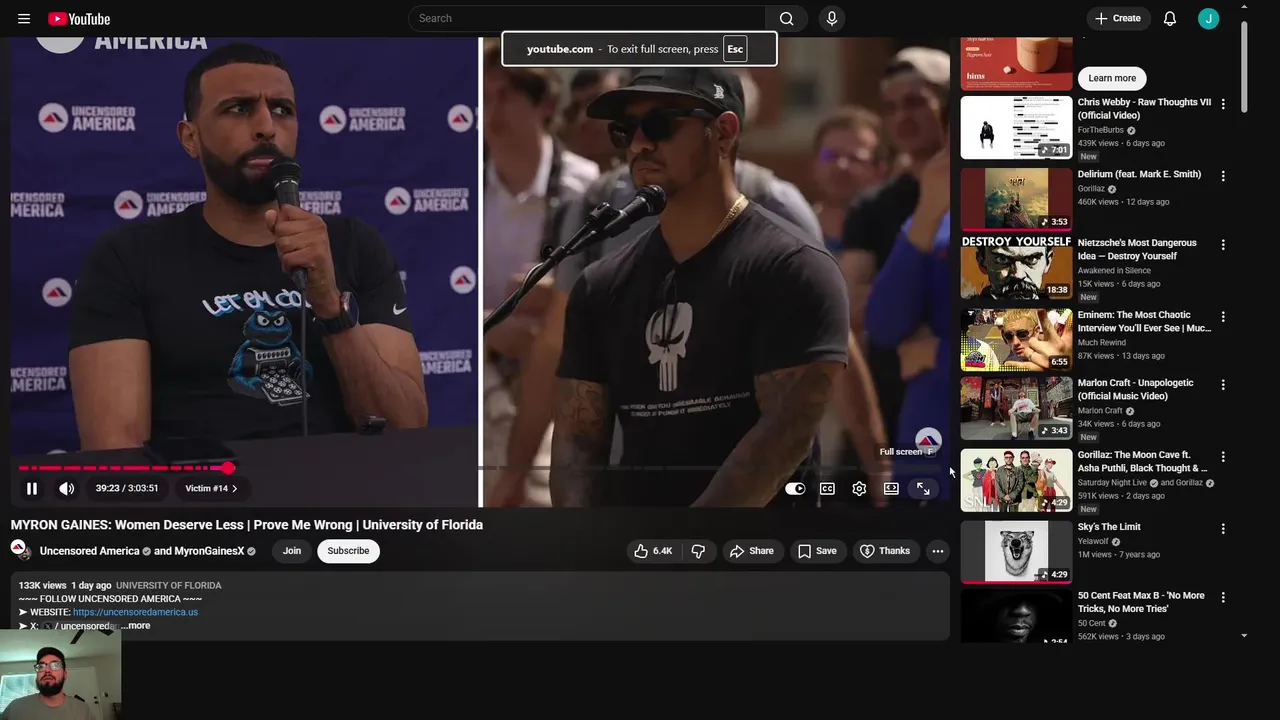Screen dimensions: 1280x720
Task: Play Marlon Craft Unapologetic thumbnail
Action: 1016,408
